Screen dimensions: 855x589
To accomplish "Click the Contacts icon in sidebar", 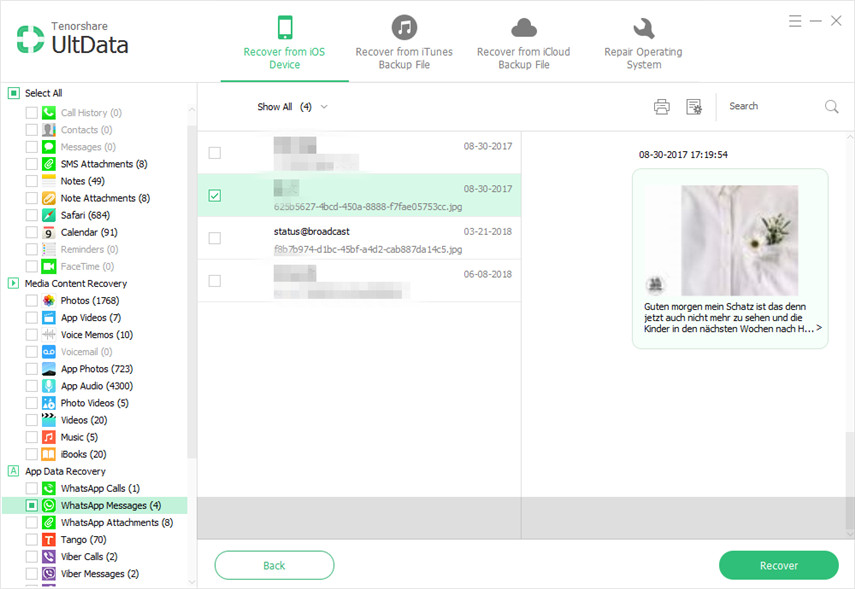I will (x=49, y=130).
